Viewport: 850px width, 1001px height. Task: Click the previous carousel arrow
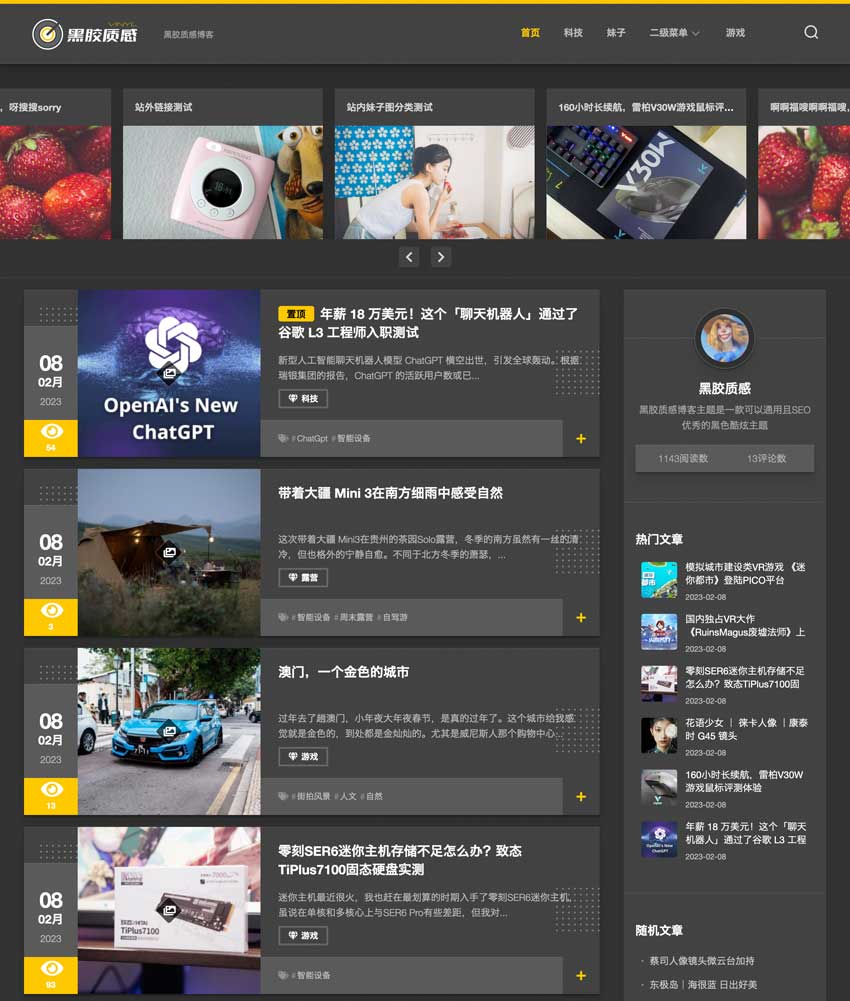(409, 256)
